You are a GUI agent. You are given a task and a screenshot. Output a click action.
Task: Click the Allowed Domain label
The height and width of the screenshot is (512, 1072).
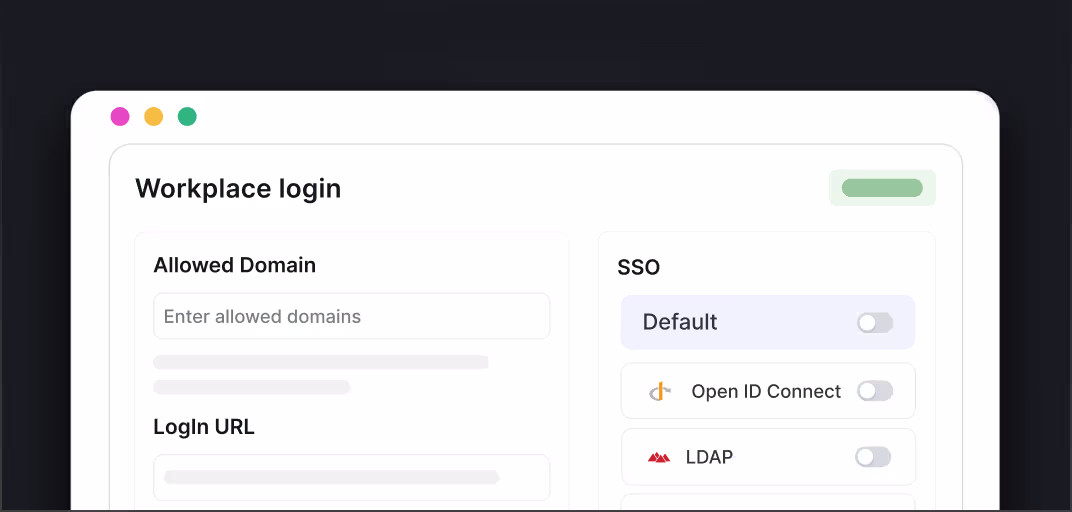pyautogui.click(x=234, y=265)
